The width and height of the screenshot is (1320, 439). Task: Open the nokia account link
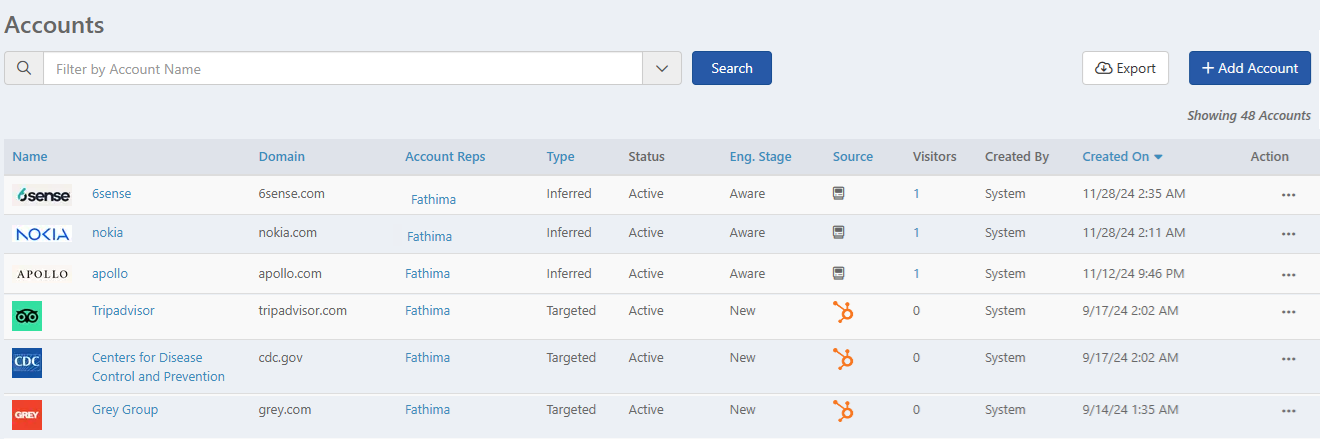[x=108, y=233]
